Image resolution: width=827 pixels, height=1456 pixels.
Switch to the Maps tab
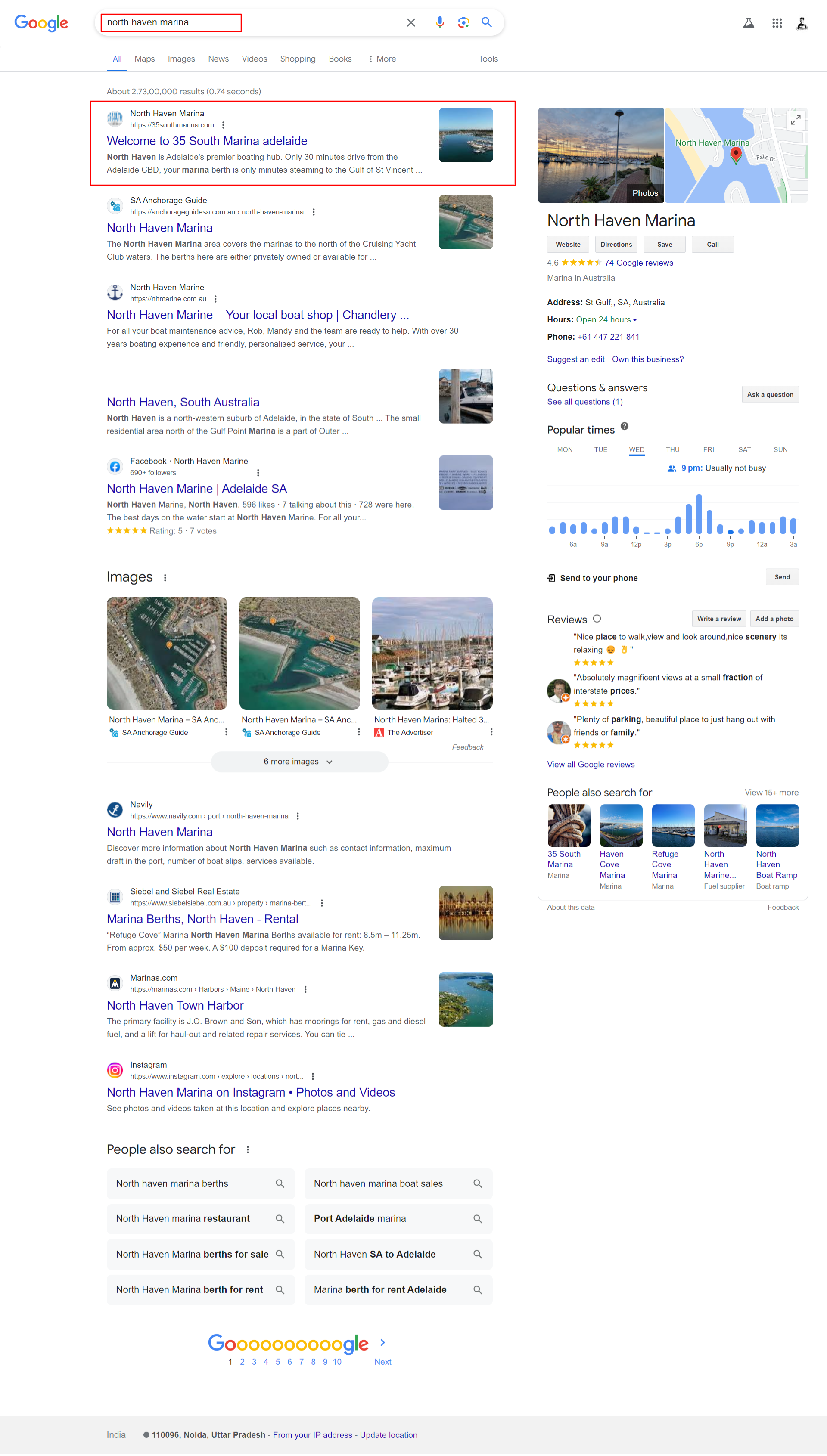144,59
